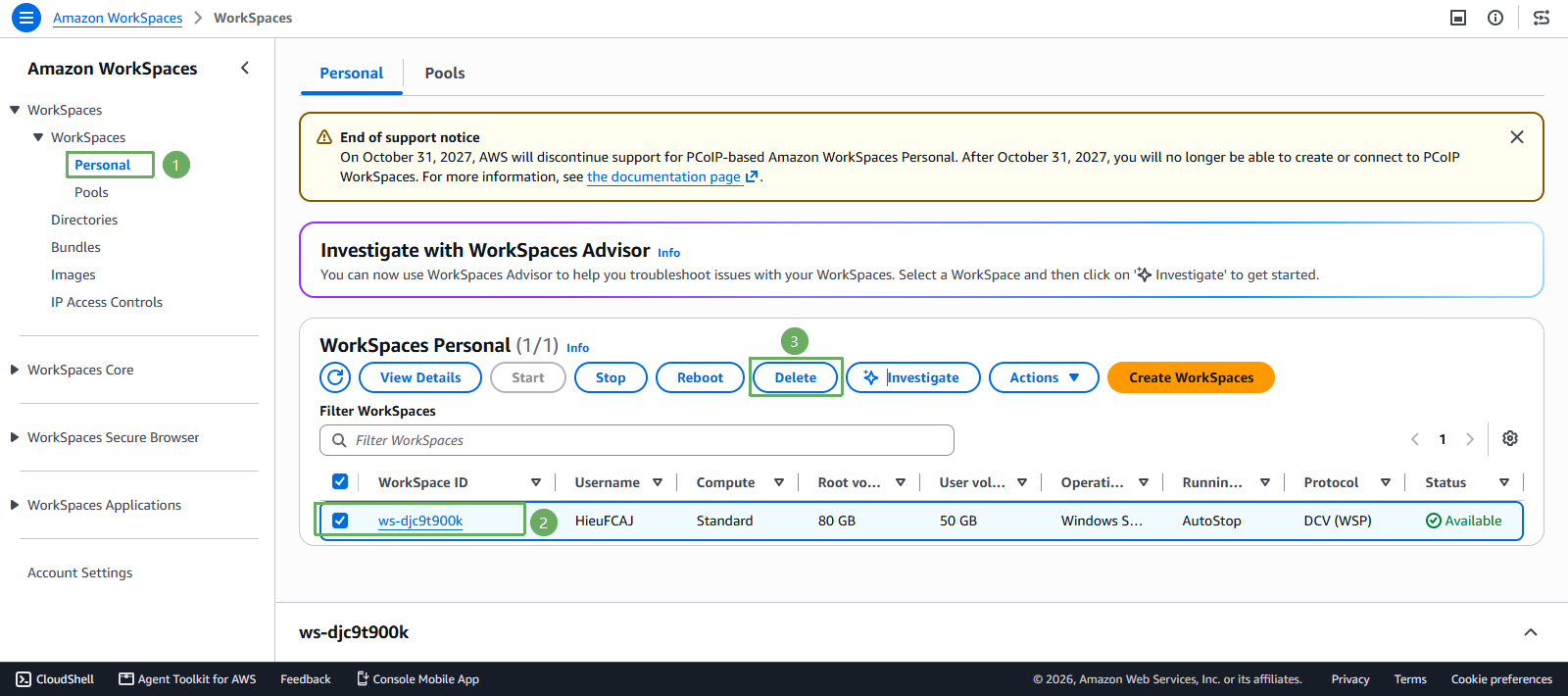Open Console Mobile App icon link
The image size is (1568, 696).
tap(417, 679)
